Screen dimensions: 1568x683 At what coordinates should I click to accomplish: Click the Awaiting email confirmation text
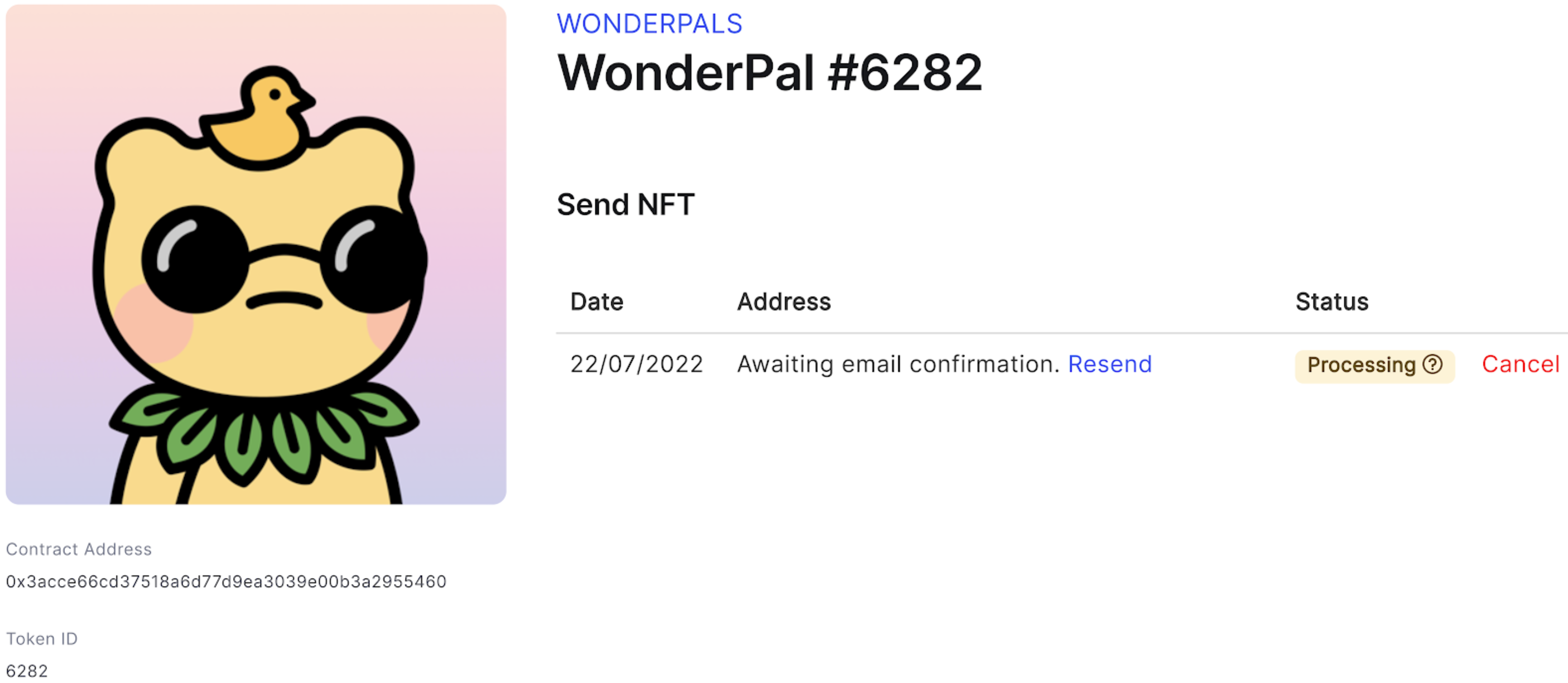click(898, 364)
